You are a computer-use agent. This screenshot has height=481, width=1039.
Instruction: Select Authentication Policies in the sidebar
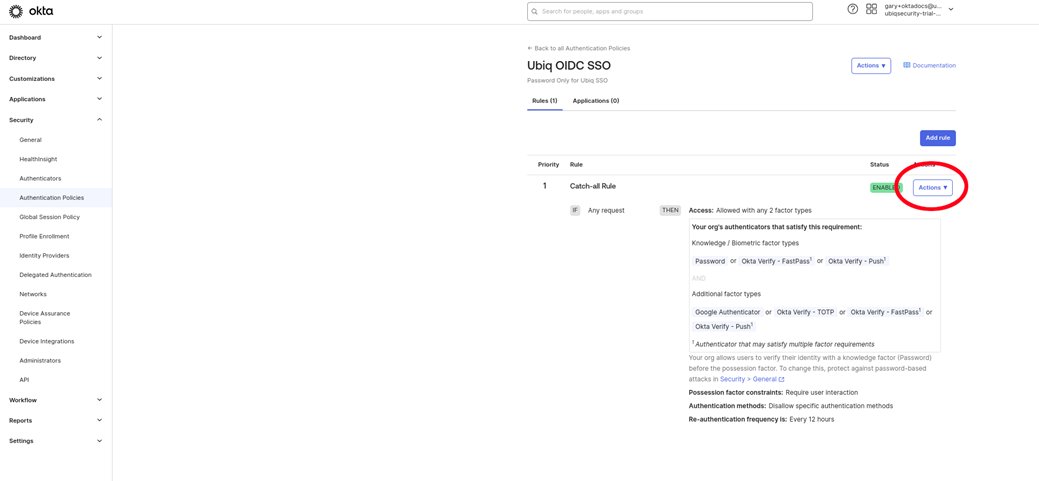coord(52,198)
